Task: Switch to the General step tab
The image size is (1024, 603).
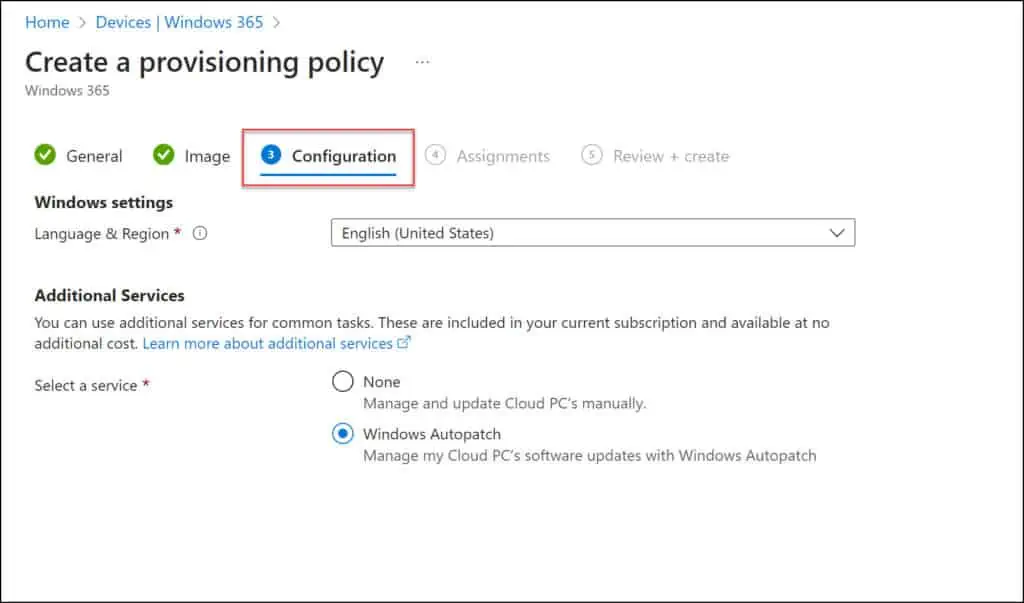Action: tap(78, 156)
